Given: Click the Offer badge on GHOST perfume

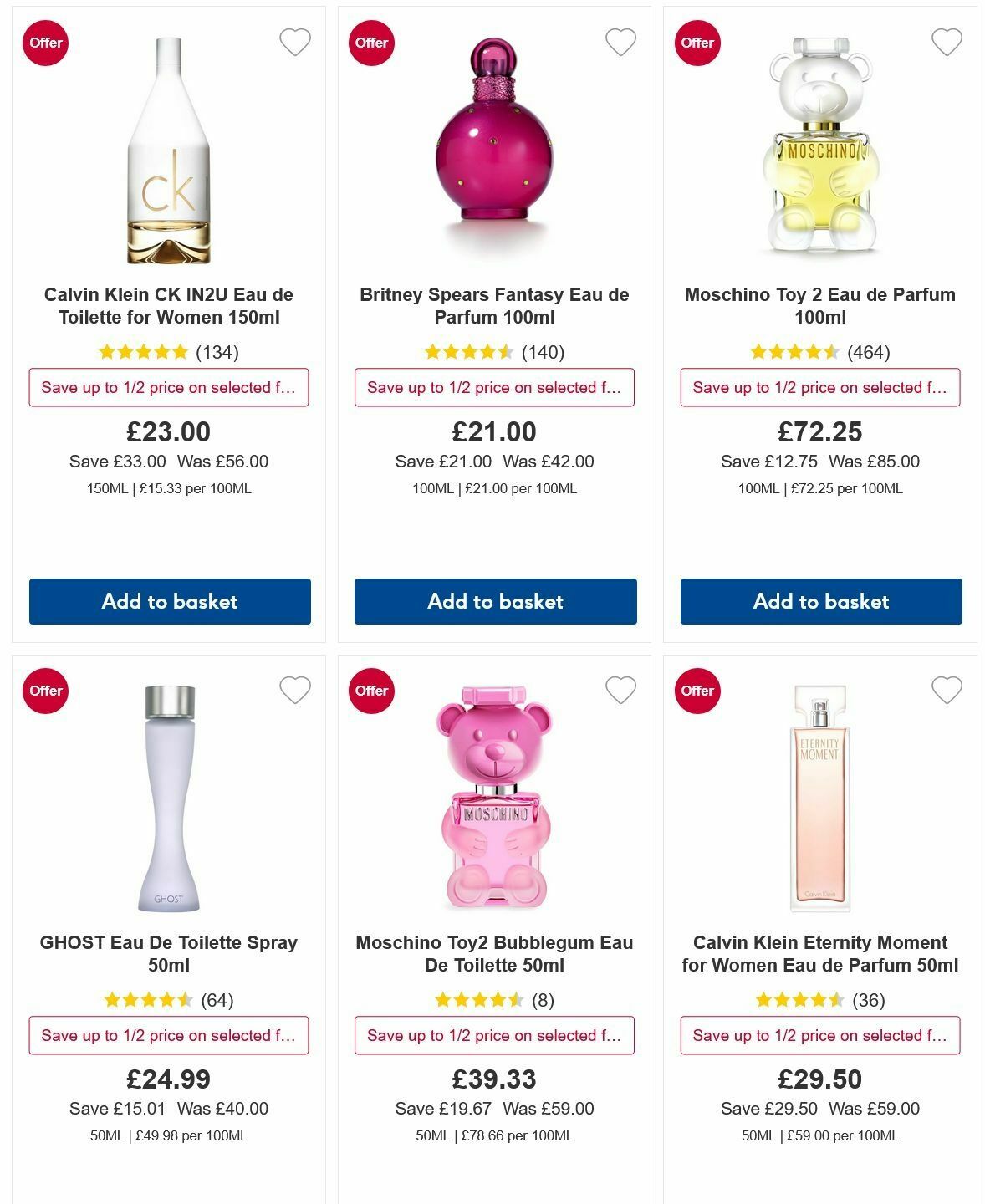Looking at the screenshot, I should 45,691.
